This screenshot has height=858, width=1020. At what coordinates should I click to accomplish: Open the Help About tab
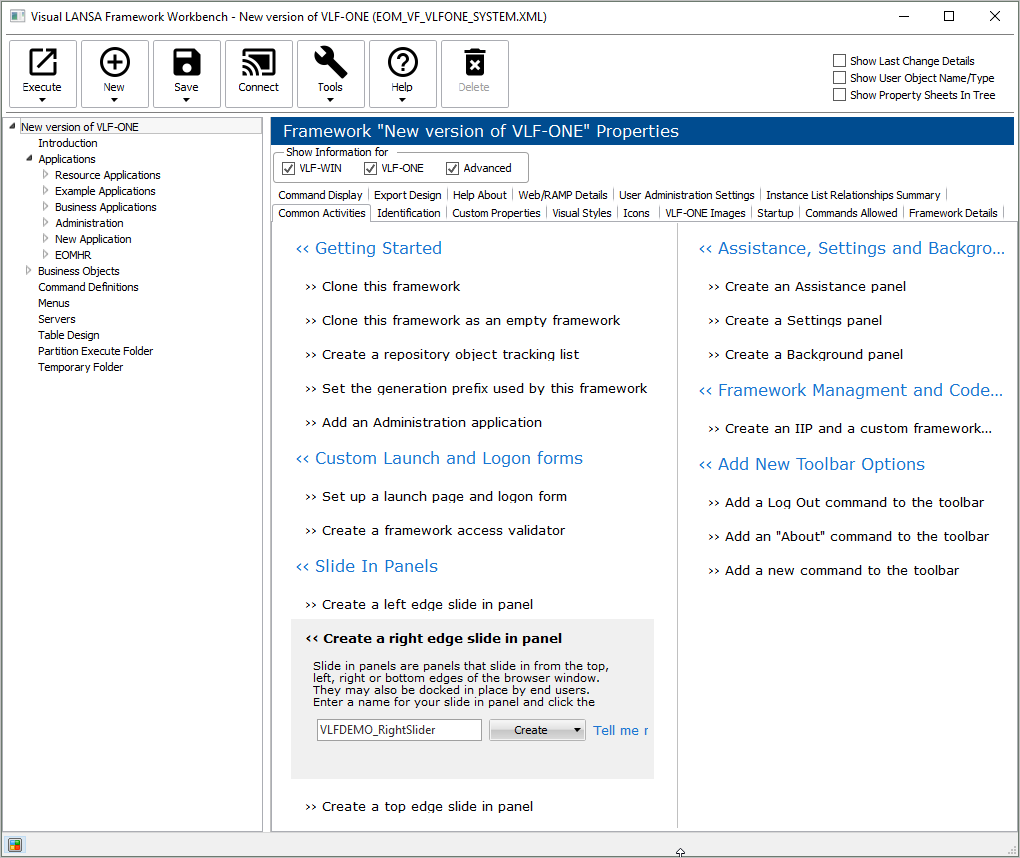tap(479, 195)
